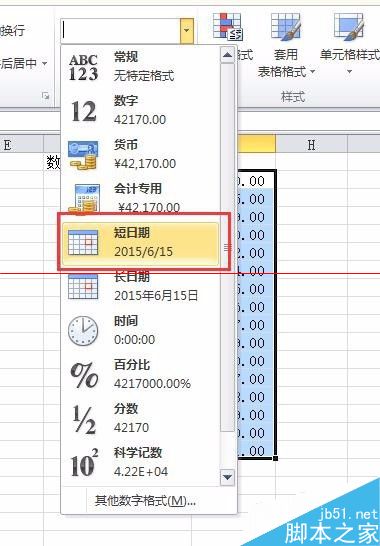Viewport: 380px width, 546px height.
Task: Click the 4.22E+04 sample text
Action: [x=141, y=472]
